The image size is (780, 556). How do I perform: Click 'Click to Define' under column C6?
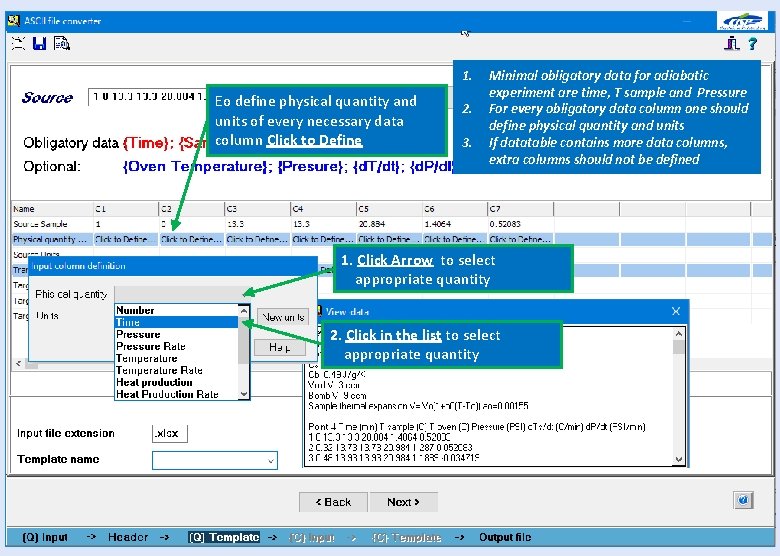click(x=455, y=239)
